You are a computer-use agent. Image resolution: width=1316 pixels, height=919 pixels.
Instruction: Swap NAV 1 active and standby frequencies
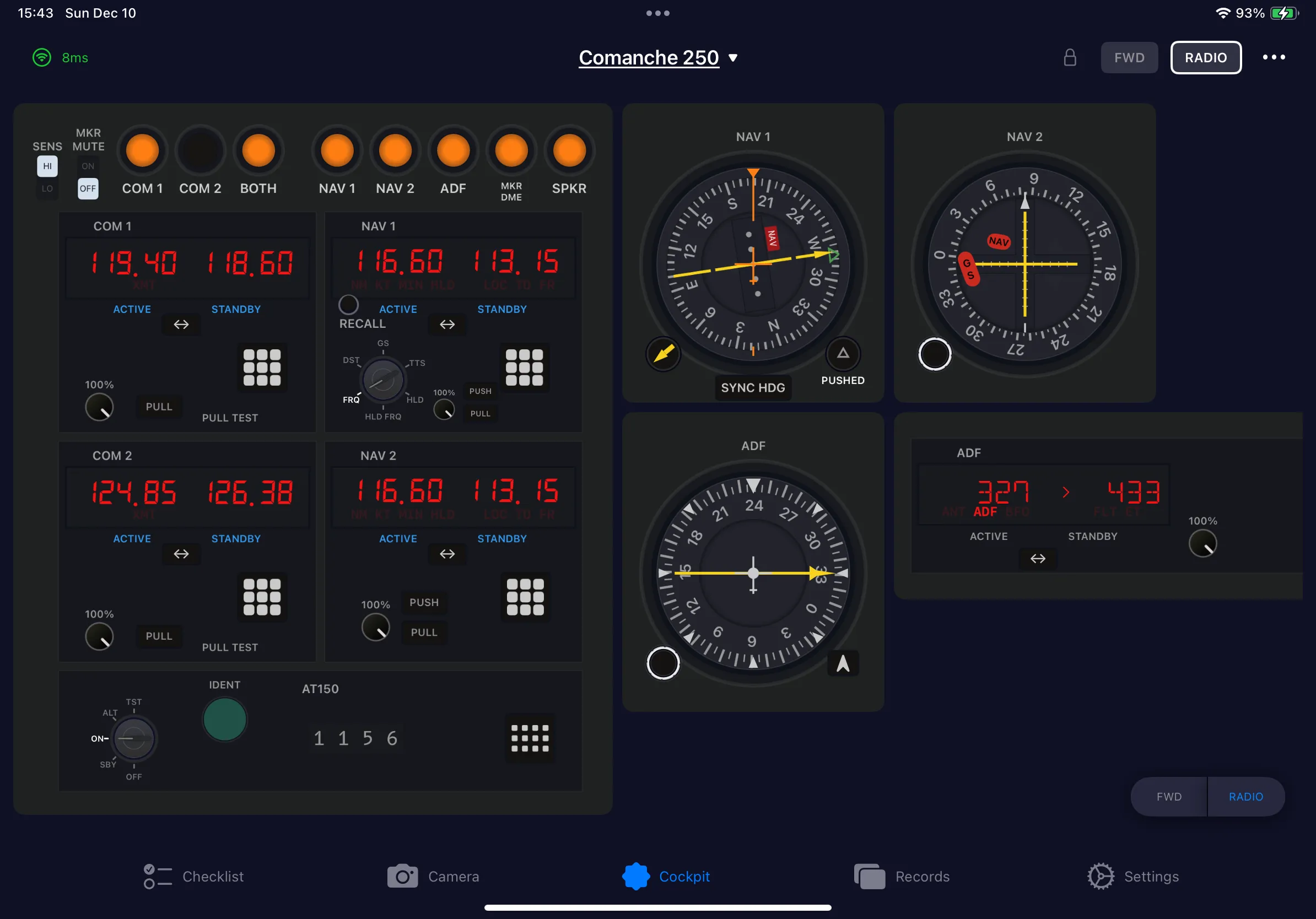447,325
